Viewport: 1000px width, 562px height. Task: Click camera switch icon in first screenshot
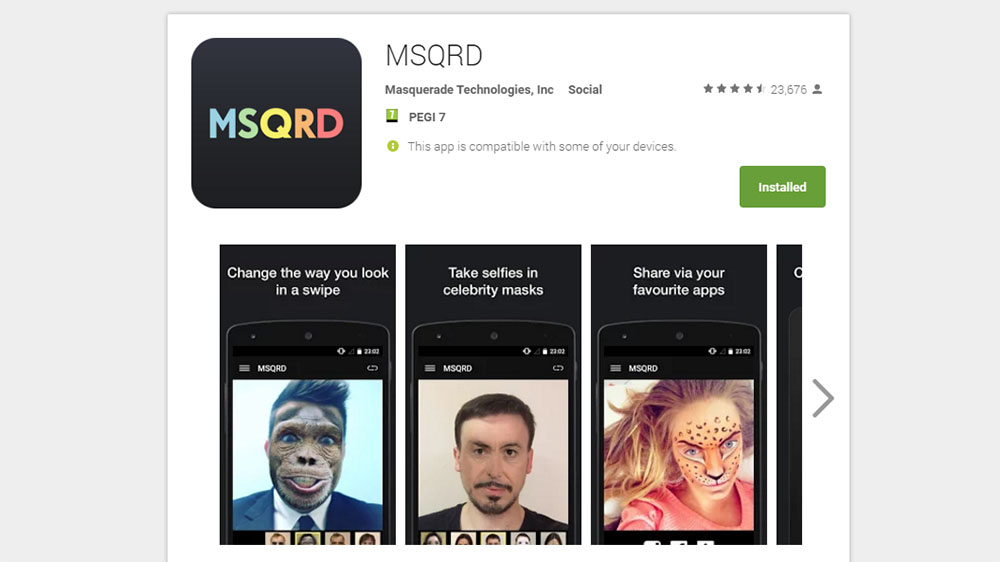tap(372, 368)
